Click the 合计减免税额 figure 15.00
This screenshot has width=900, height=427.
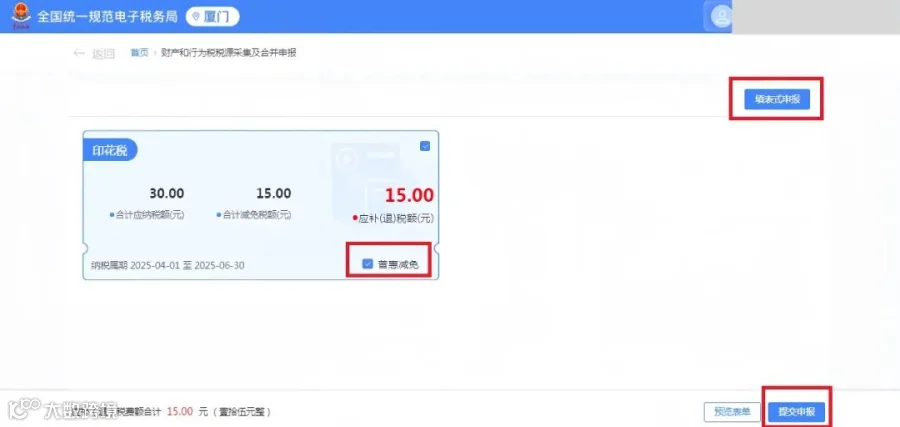[274, 193]
